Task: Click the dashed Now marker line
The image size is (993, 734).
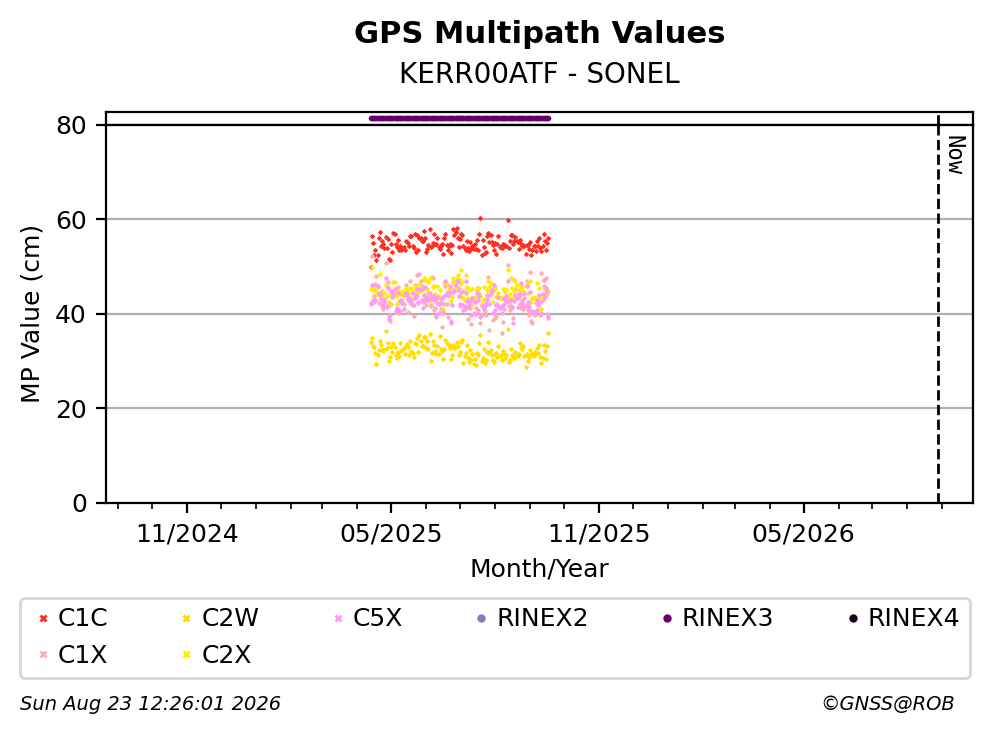Action: coord(939,309)
